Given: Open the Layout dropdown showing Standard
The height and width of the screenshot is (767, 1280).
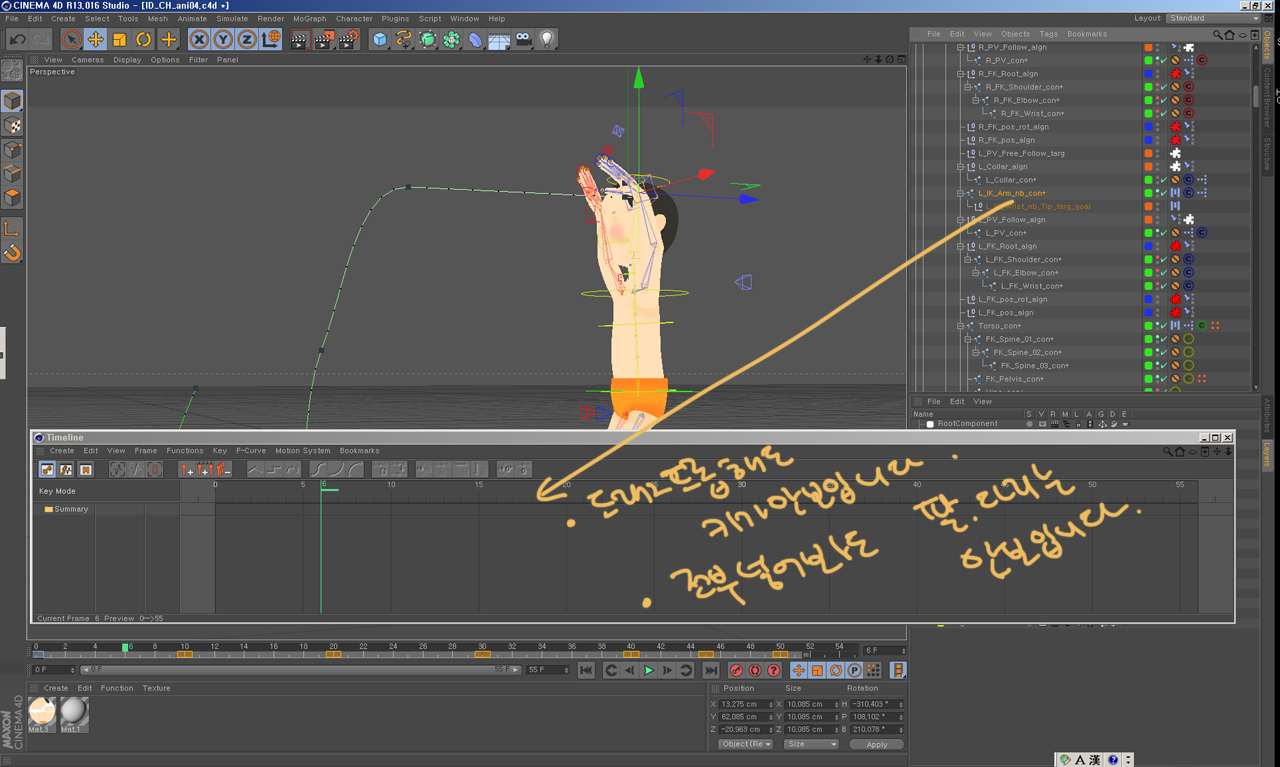Looking at the screenshot, I should 1213,18.
